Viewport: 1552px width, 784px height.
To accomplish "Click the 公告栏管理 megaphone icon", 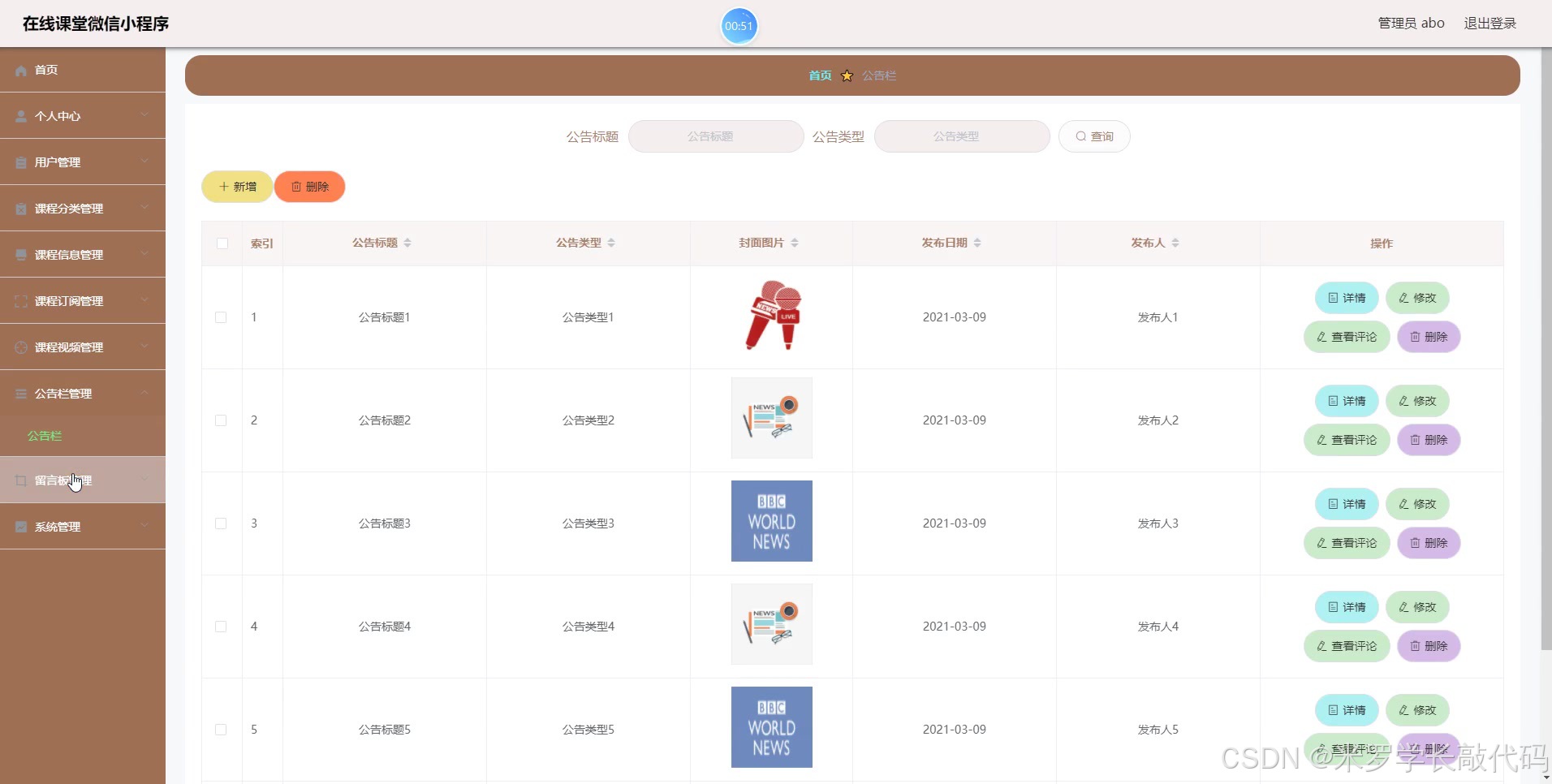I will [19, 393].
